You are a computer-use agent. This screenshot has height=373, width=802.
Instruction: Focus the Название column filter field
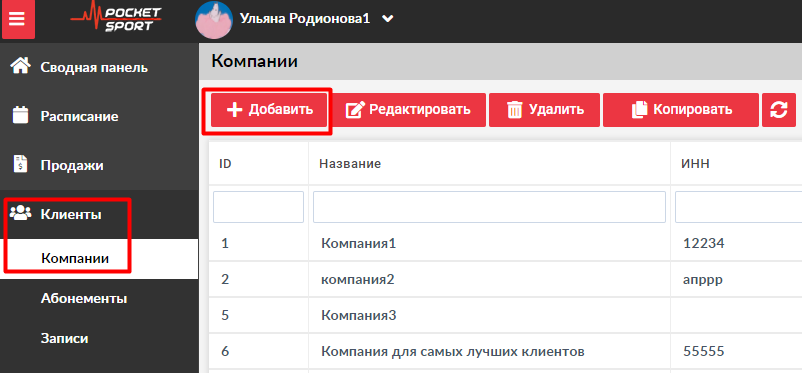(x=489, y=207)
